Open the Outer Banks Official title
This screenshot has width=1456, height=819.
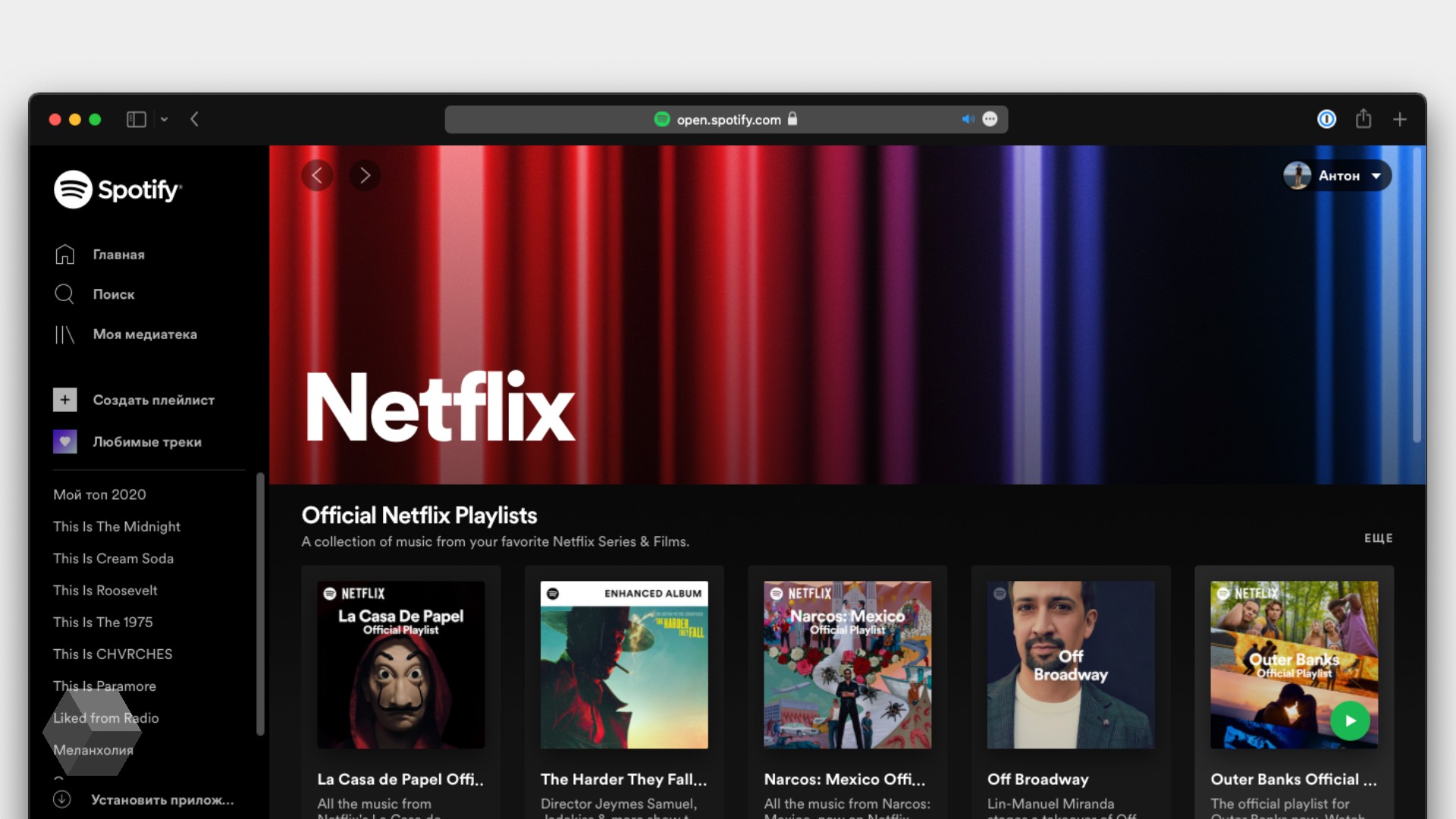coord(1294,780)
